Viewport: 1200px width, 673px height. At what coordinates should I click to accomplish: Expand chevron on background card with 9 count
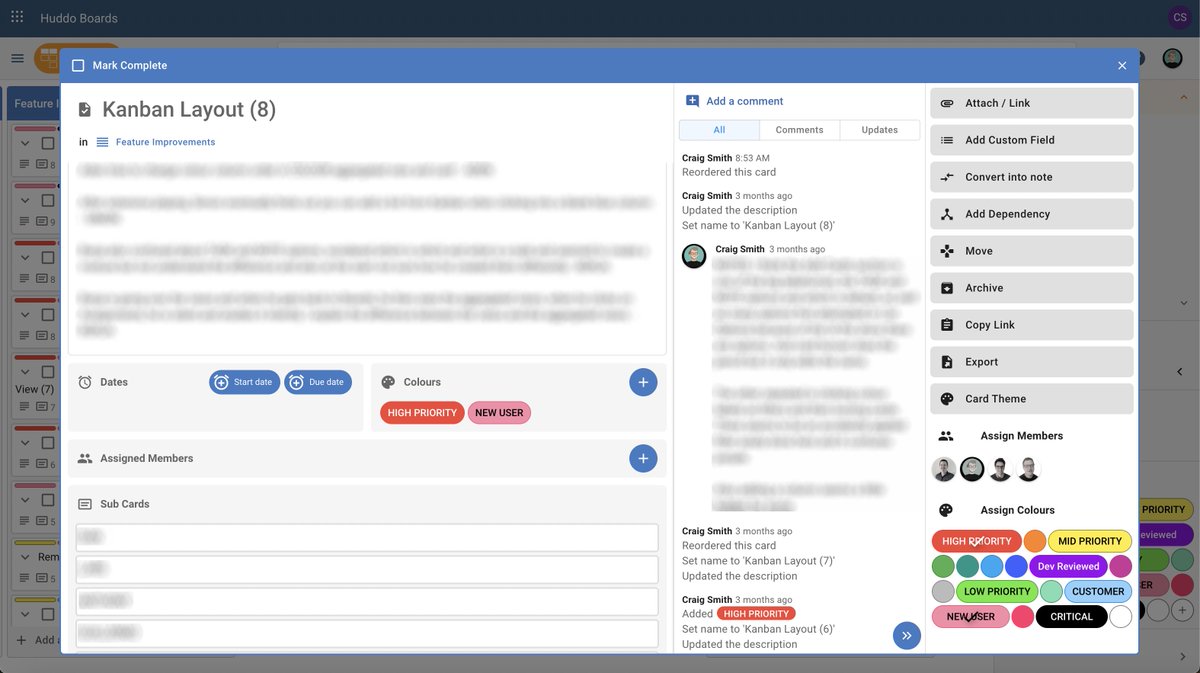pyautogui.click(x=25, y=200)
